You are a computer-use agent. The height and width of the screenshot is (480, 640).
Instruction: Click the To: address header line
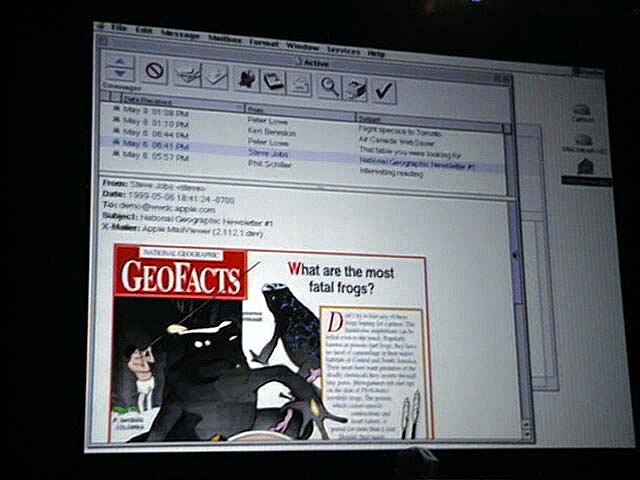pos(158,207)
